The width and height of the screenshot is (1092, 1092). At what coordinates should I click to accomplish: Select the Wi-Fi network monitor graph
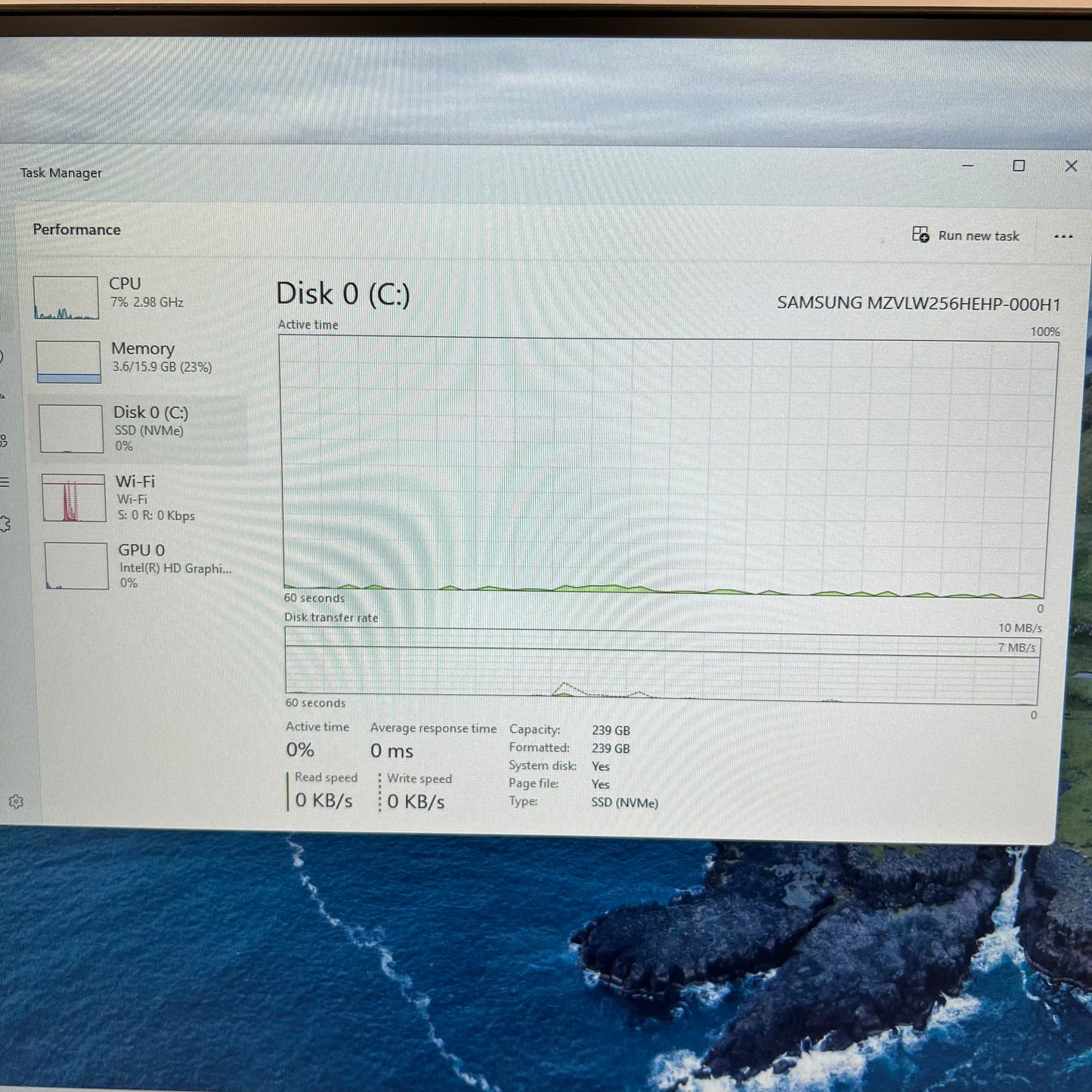73,498
